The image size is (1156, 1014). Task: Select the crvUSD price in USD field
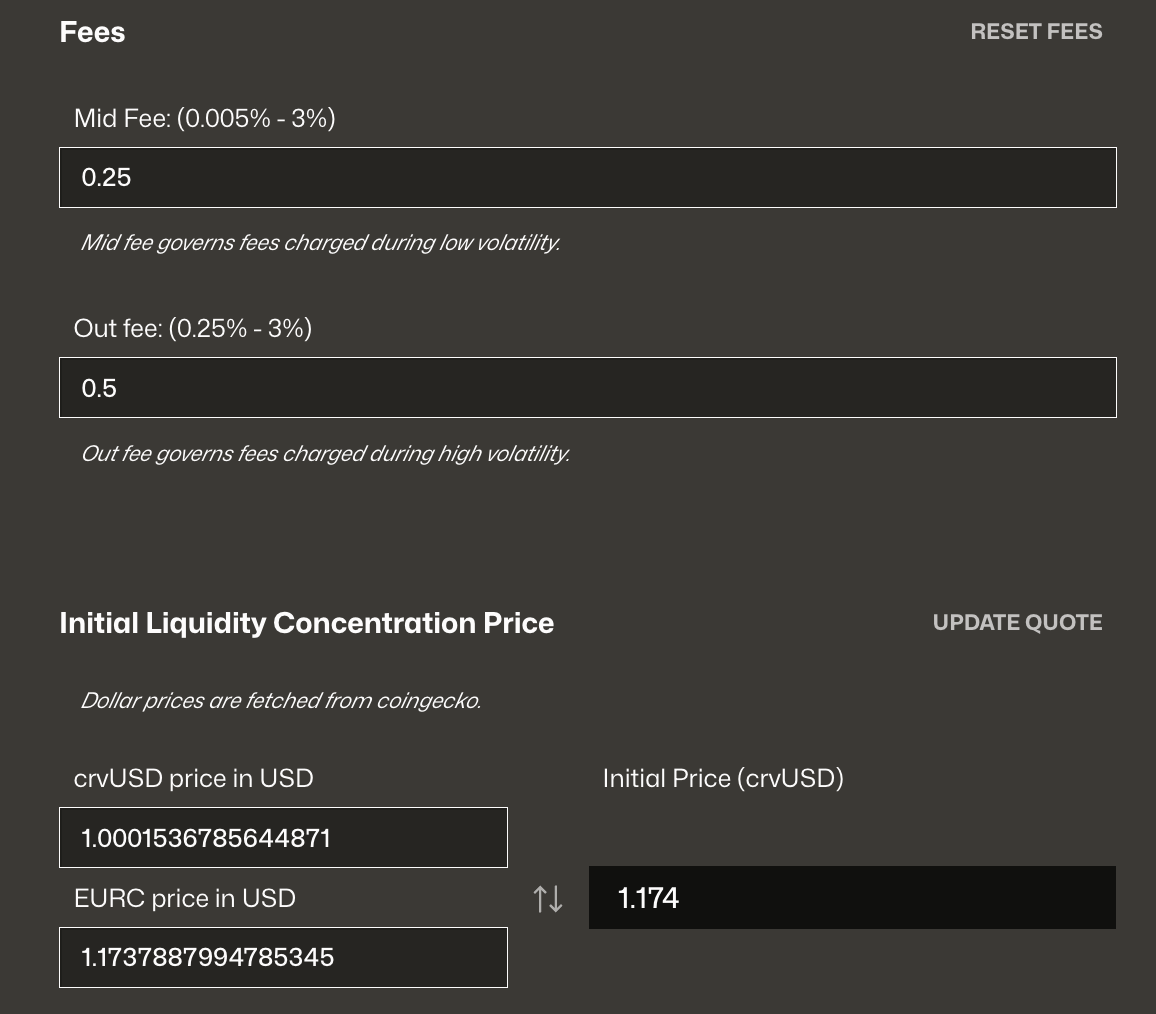283,838
